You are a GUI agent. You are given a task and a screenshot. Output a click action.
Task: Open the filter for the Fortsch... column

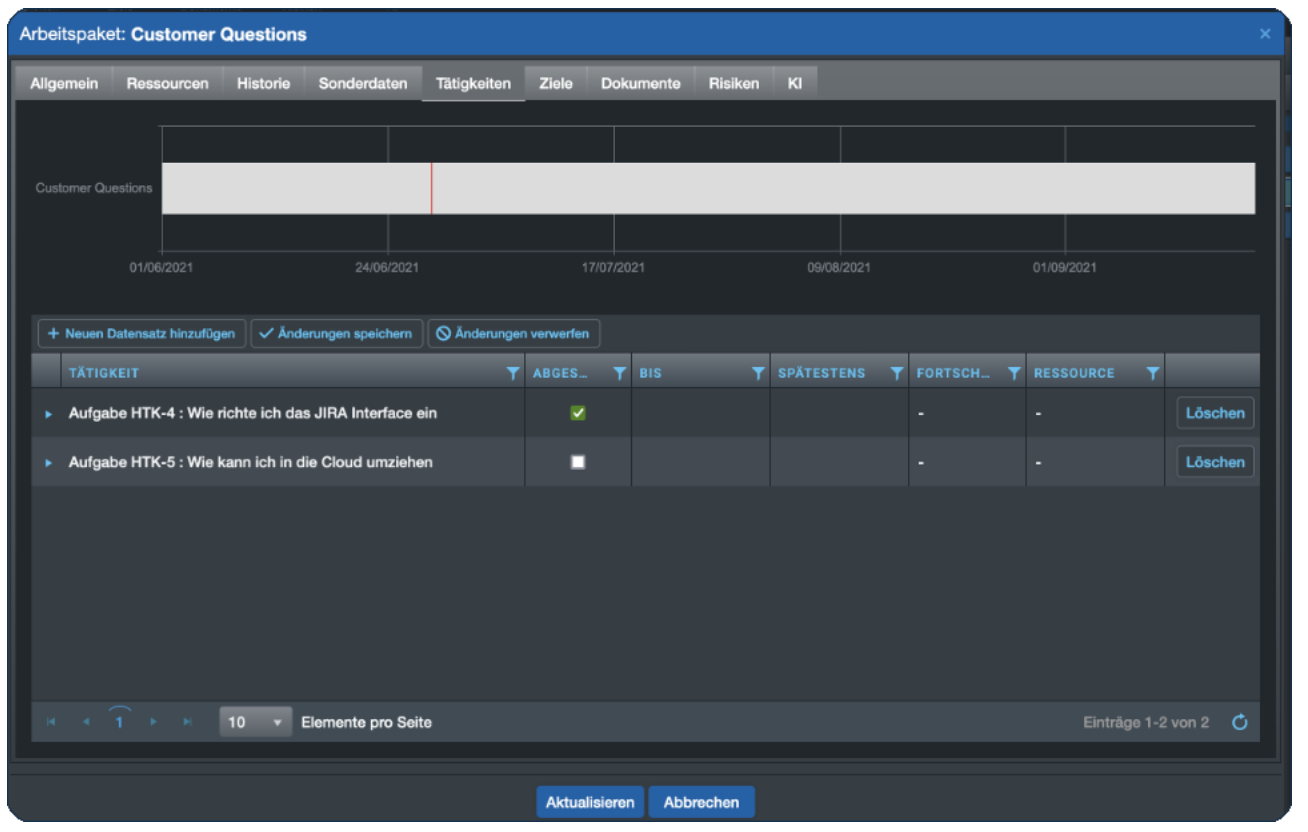[x=1014, y=373]
